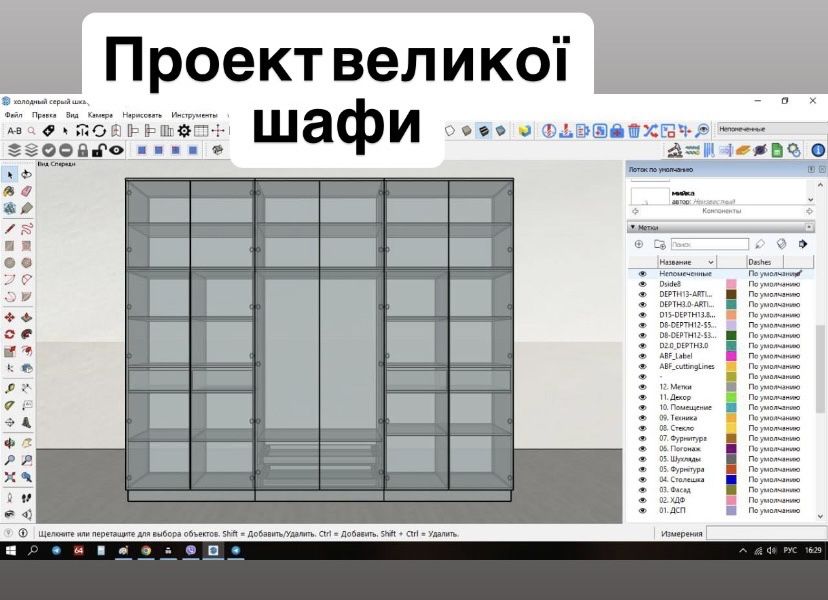This screenshot has height=600, width=828.
Task: Select the arrow Select tool in left toolbar
Action: pos(10,174)
